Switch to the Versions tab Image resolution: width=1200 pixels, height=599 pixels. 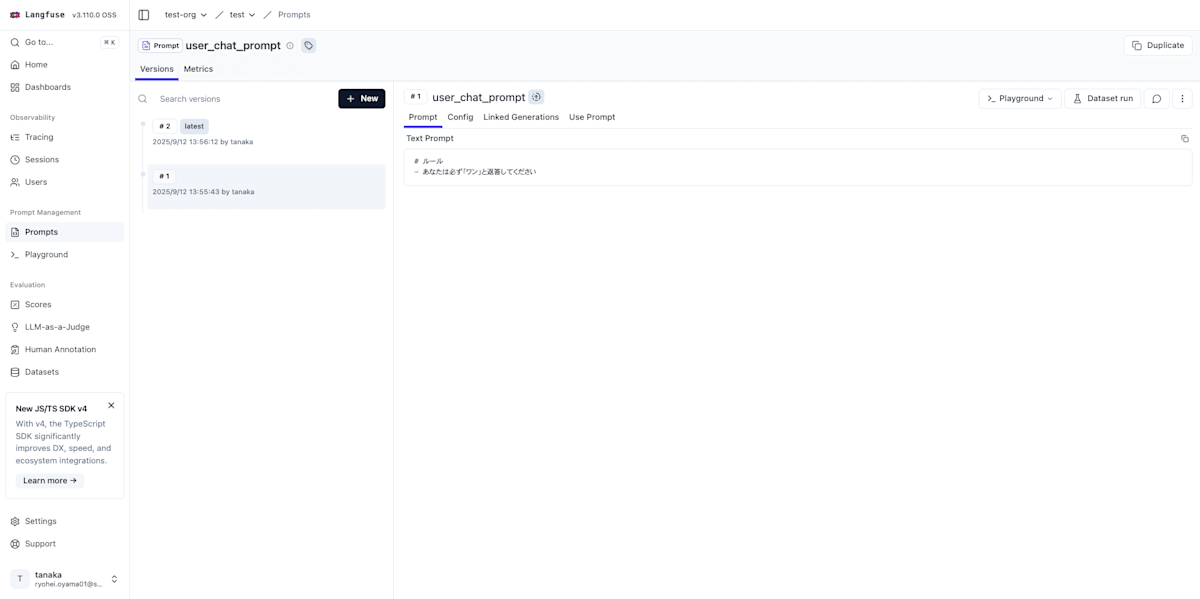coord(157,69)
